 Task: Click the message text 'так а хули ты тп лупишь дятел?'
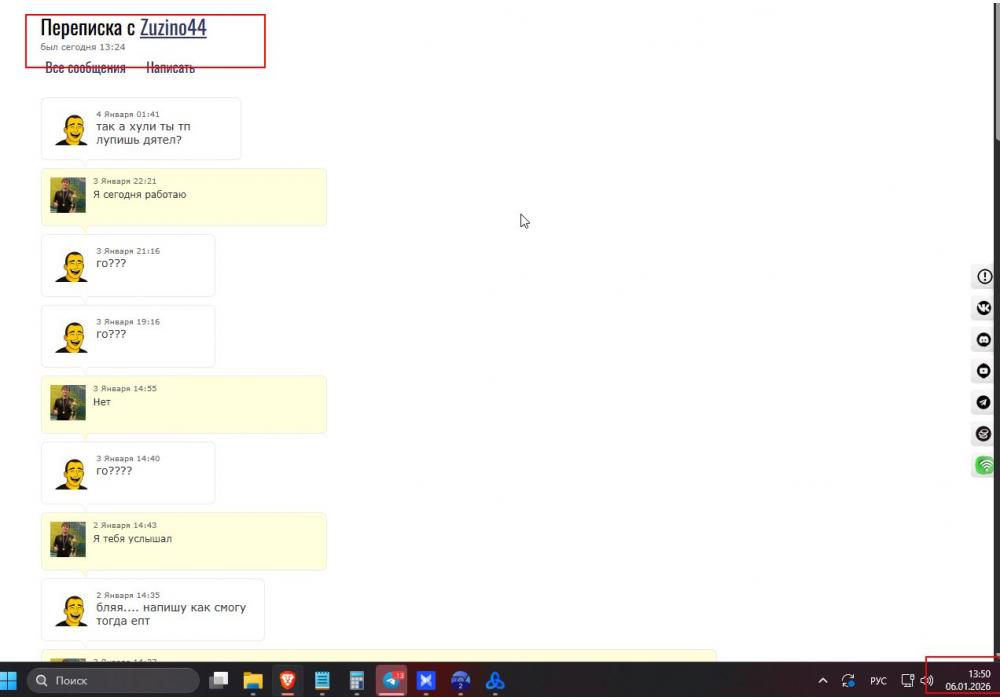(x=143, y=133)
